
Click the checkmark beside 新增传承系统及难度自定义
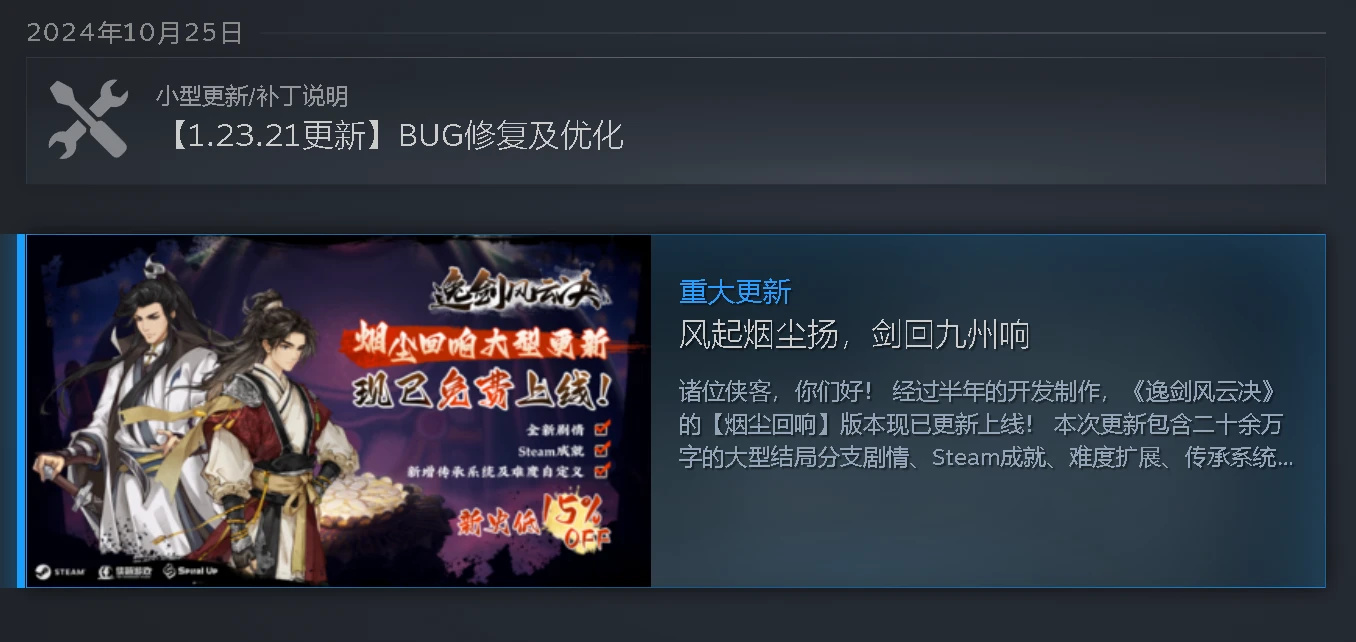pos(602,469)
